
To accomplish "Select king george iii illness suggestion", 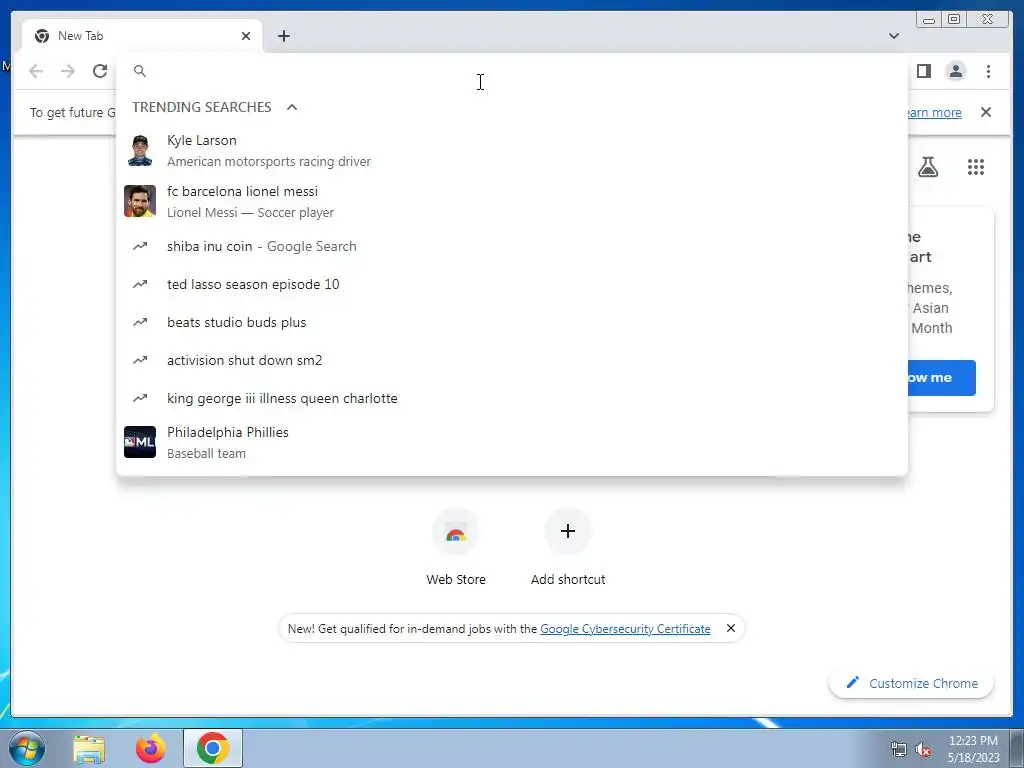I will point(512,398).
